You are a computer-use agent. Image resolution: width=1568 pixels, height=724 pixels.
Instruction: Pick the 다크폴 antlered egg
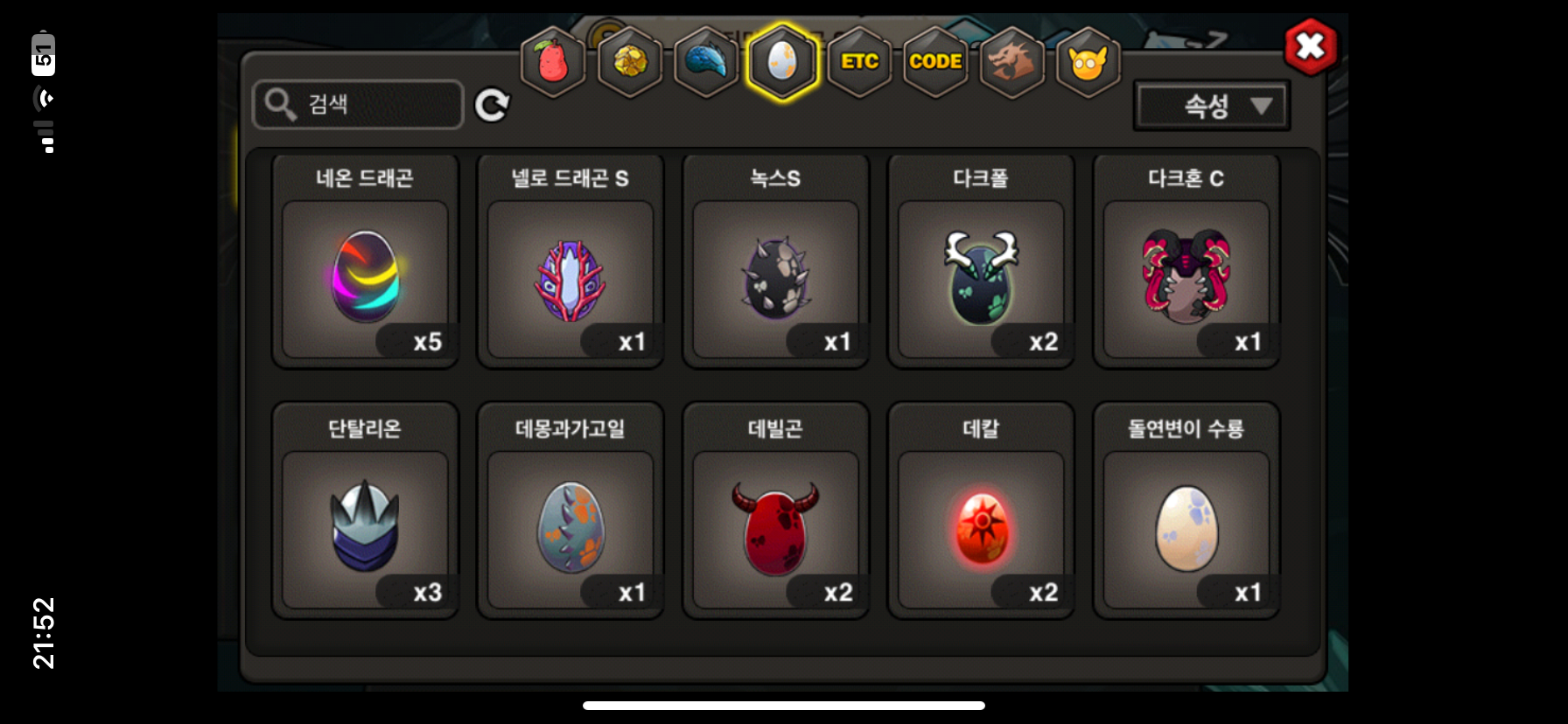(981, 261)
